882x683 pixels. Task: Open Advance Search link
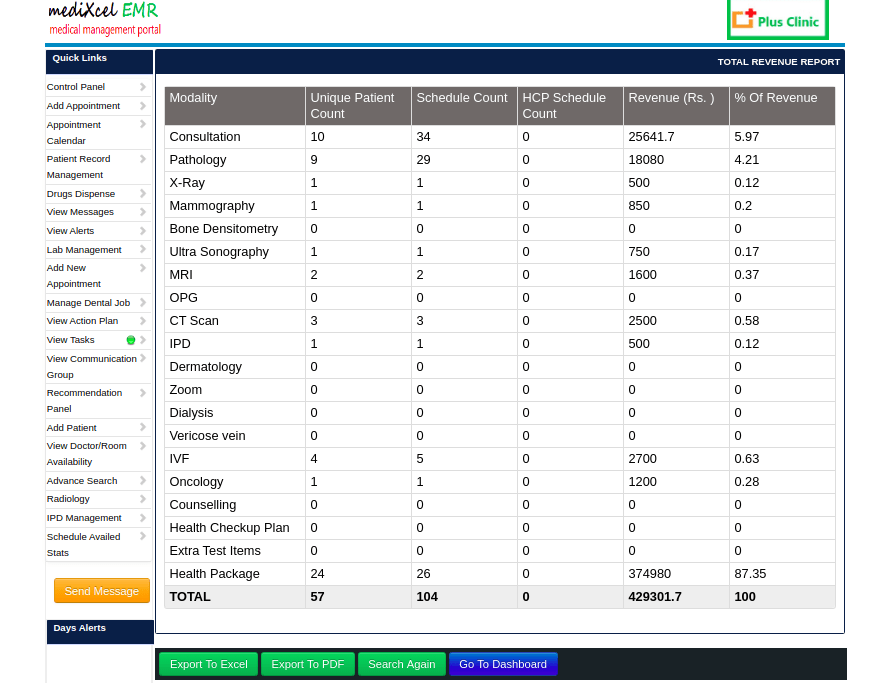(x=82, y=480)
